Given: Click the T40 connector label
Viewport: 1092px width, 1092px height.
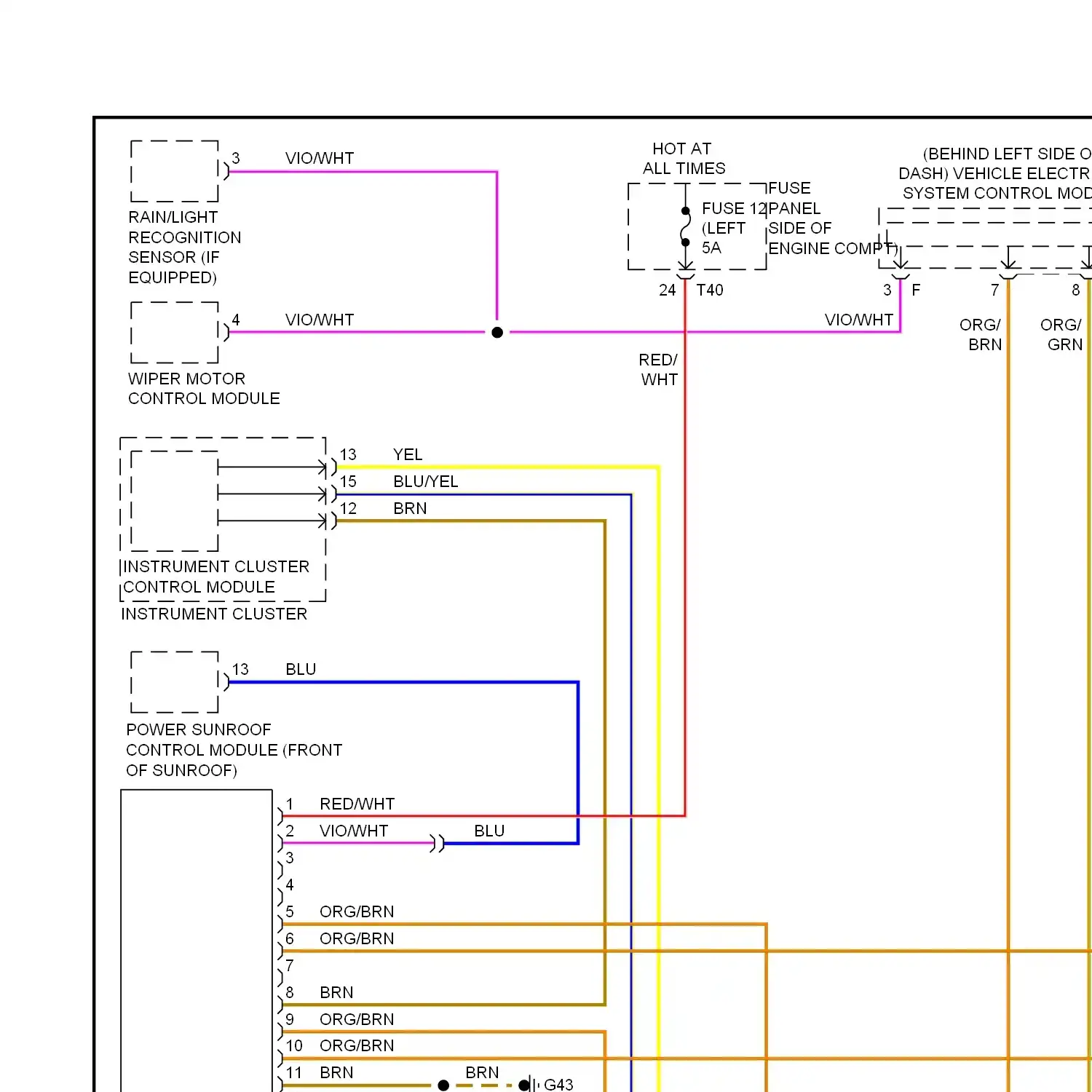Looking at the screenshot, I should coord(710,290).
